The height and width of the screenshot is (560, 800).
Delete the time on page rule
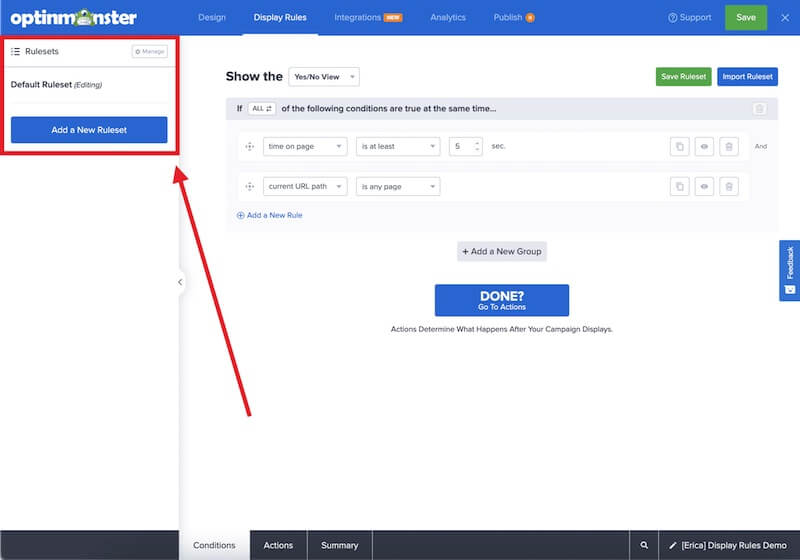(729, 147)
